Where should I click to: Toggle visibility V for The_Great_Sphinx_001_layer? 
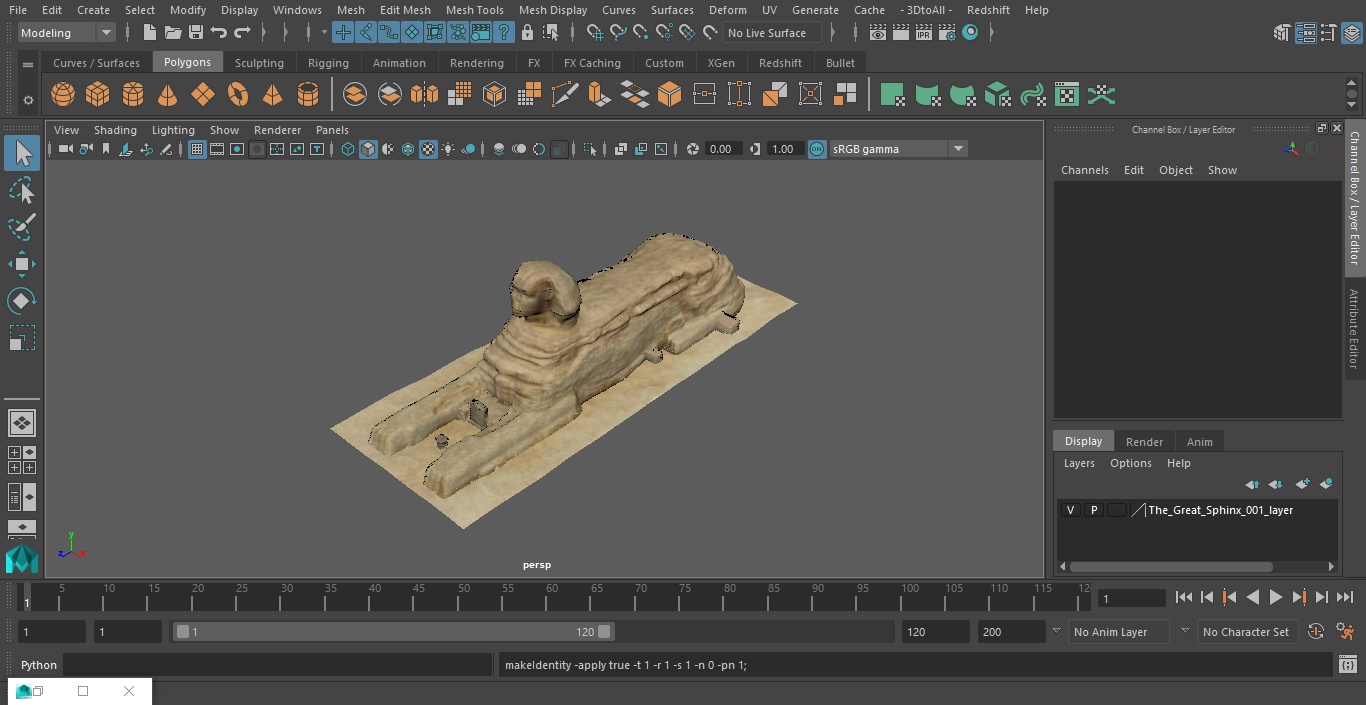tap(1071, 510)
